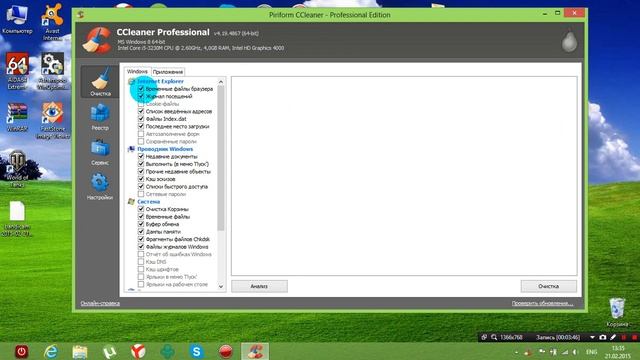Uncheck Фрагменты файлов Chkdsk

coord(141,239)
